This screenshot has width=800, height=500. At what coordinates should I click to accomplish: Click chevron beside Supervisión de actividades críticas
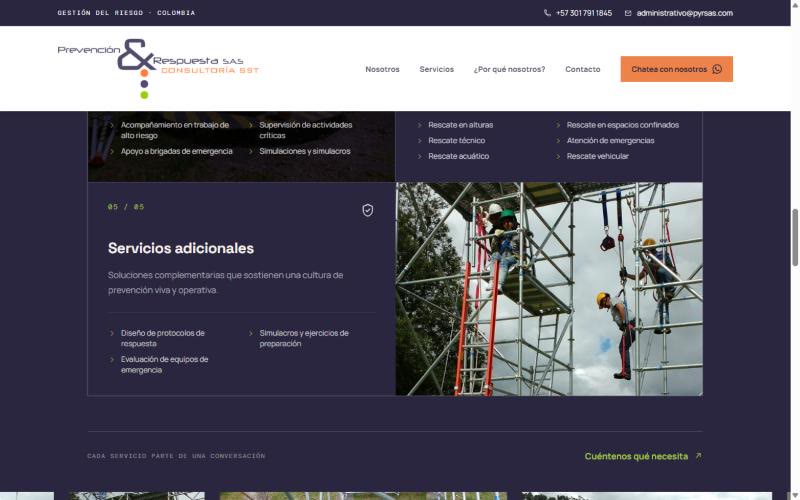click(251, 125)
